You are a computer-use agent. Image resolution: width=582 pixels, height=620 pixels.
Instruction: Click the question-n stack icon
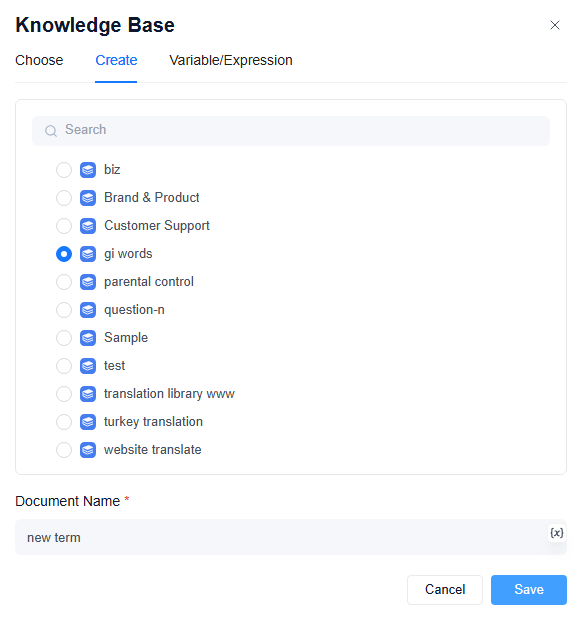point(88,310)
